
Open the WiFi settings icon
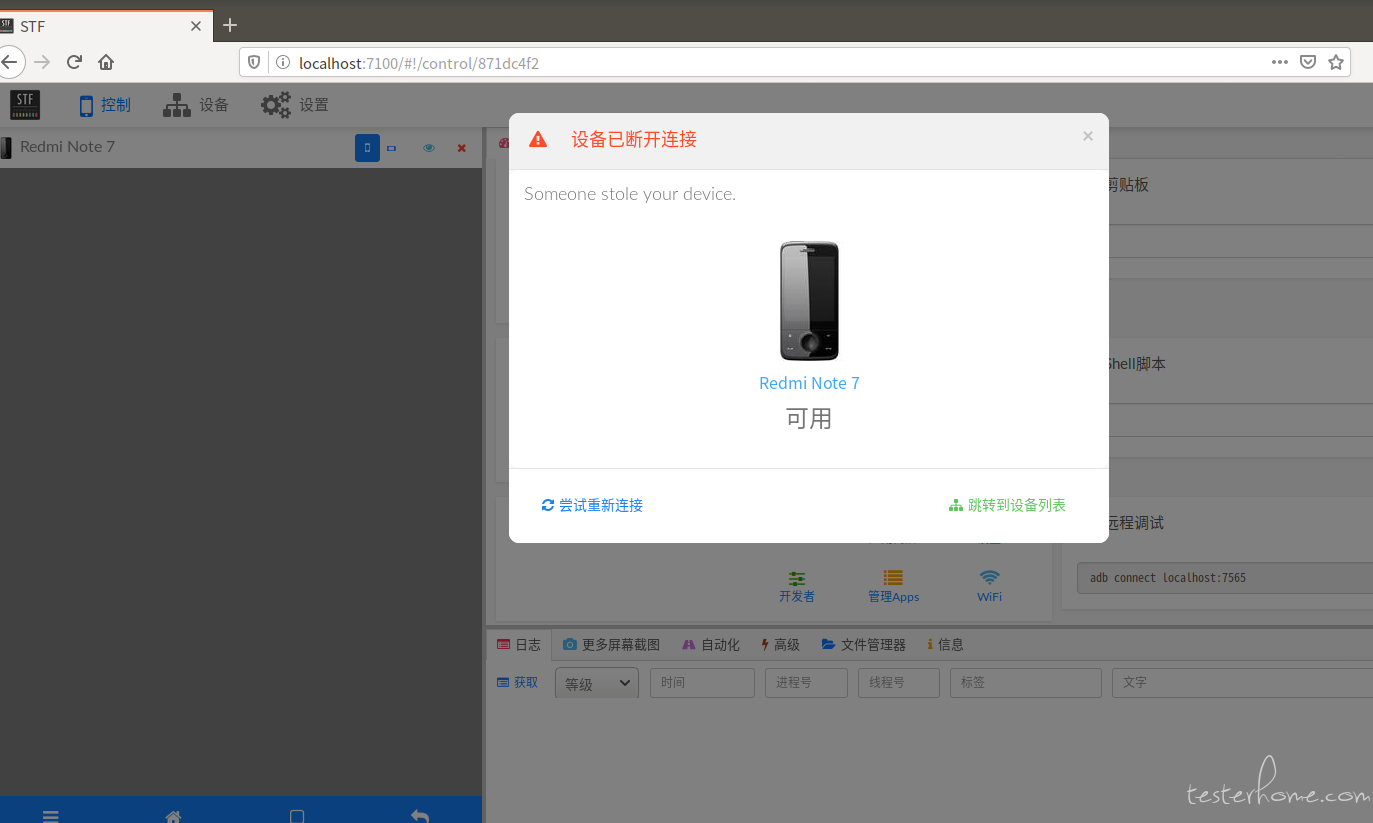989,587
